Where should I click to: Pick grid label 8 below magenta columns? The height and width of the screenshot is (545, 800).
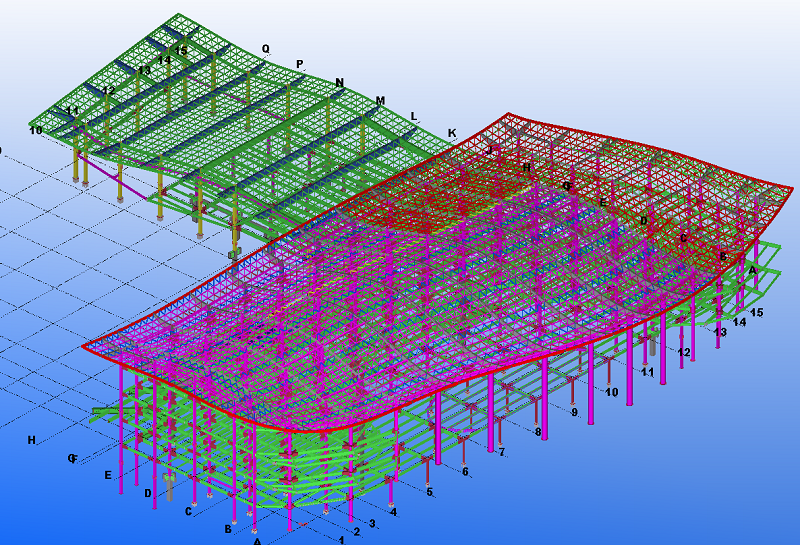click(538, 433)
